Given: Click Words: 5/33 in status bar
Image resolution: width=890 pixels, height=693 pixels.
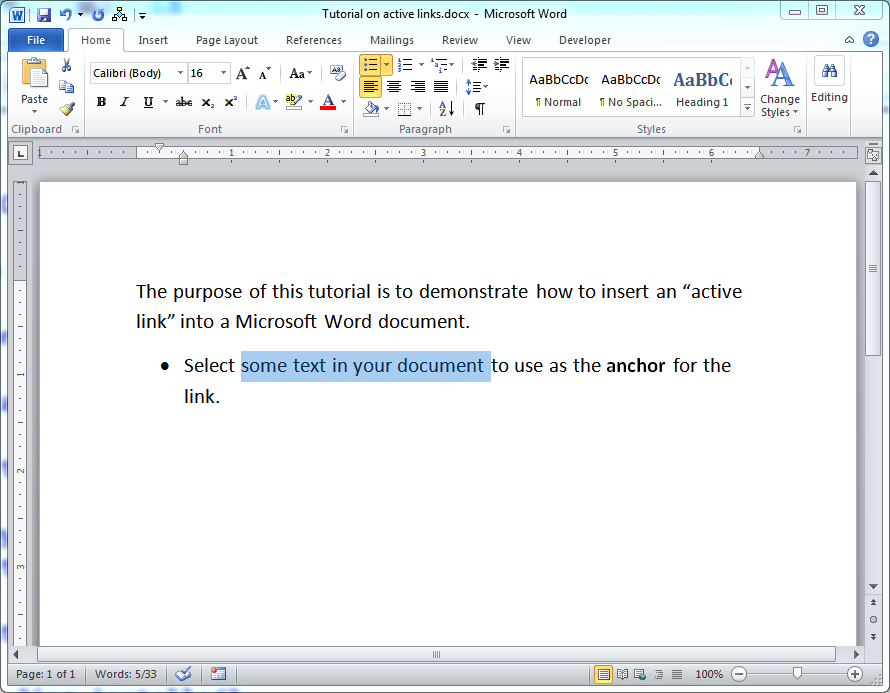Looking at the screenshot, I should (x=125, y=674).
